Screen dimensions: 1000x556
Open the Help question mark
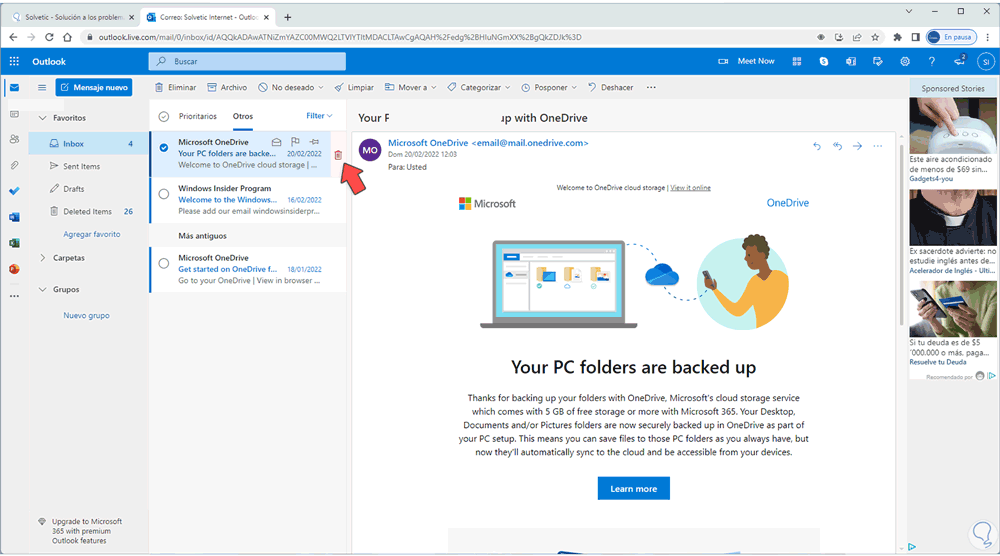click(932, 61)
